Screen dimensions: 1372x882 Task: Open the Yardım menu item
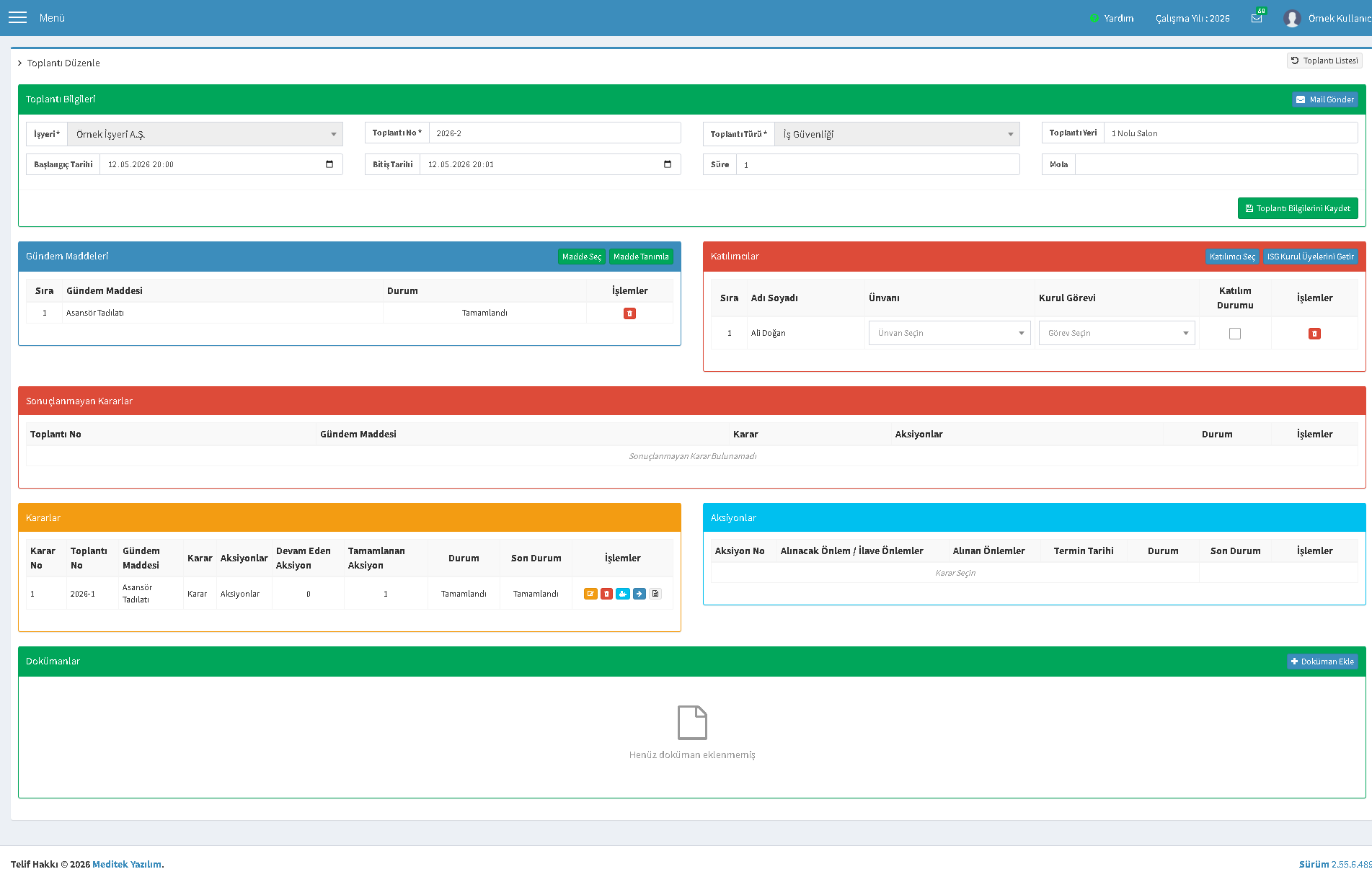click(x=1112, y=18)
